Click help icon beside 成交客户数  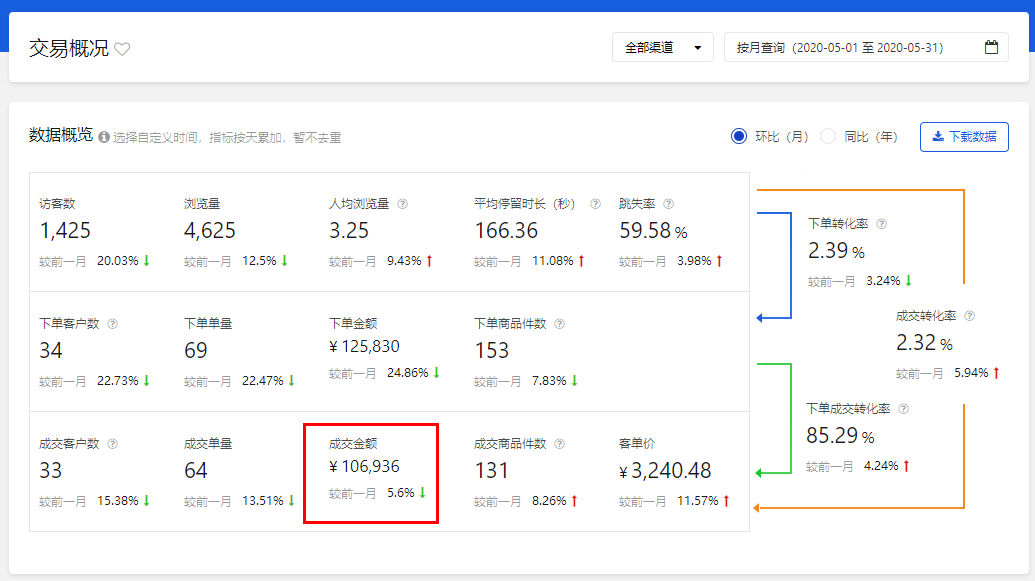coord(113,444)
